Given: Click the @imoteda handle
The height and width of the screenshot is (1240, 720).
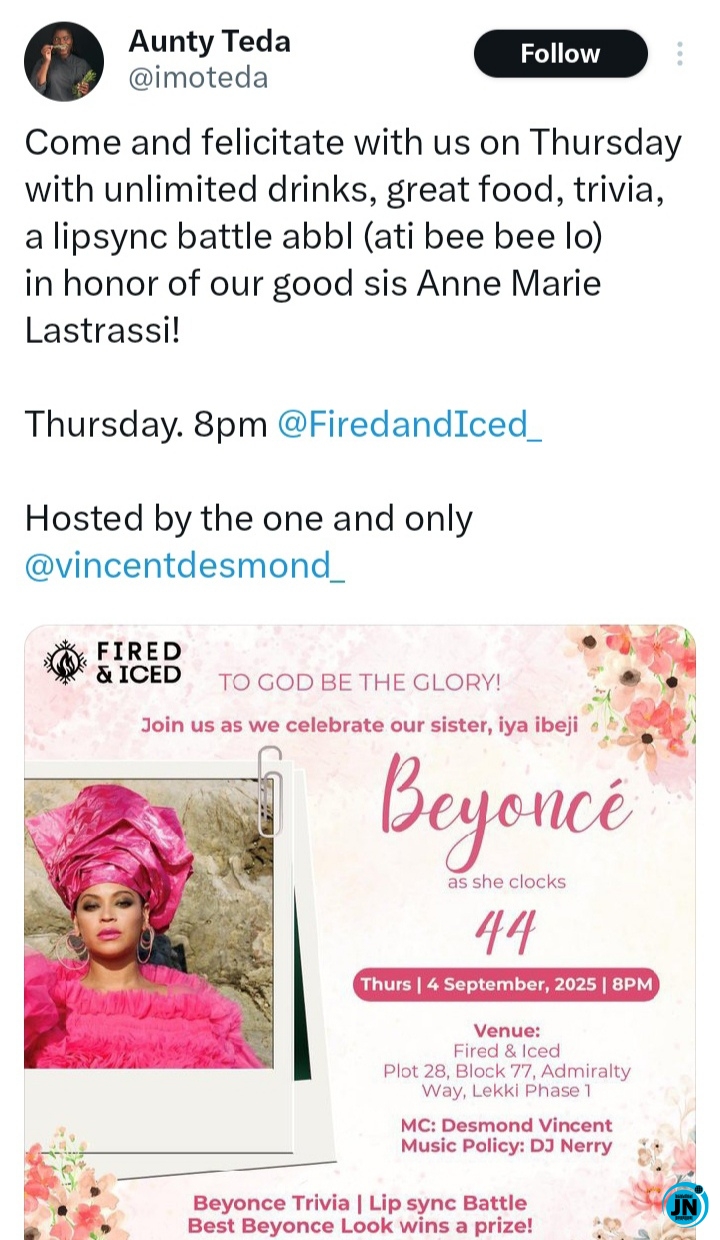Looking at the screenshot, I should pos(198,77).
